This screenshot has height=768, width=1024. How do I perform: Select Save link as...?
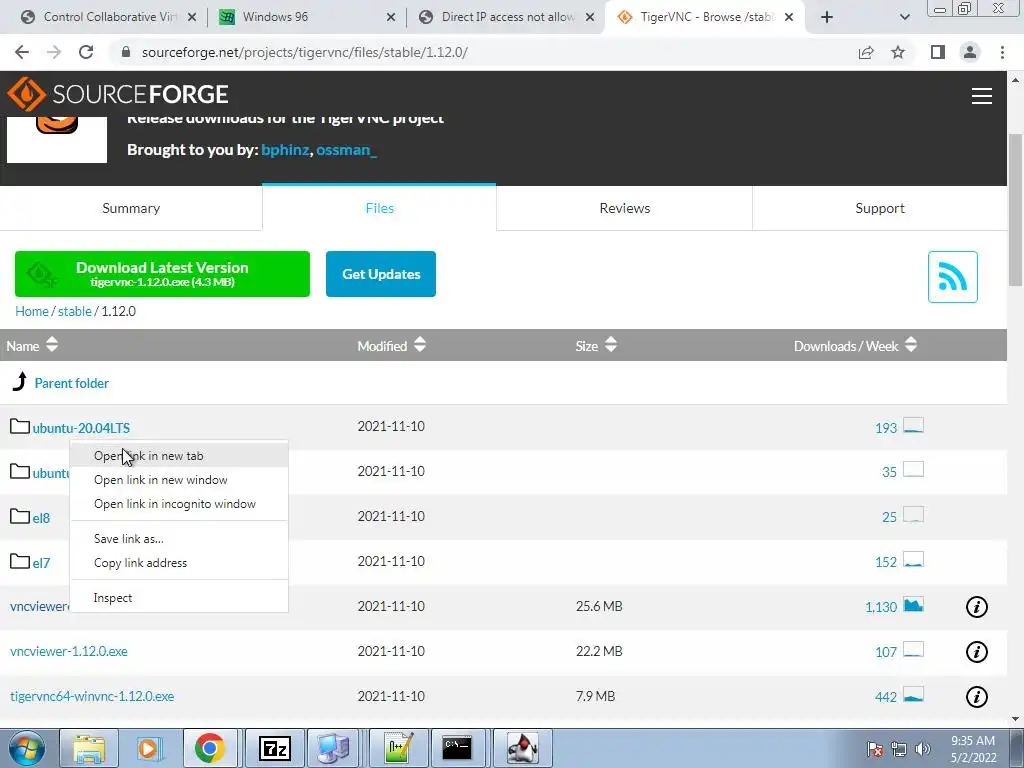coord(179,539)
